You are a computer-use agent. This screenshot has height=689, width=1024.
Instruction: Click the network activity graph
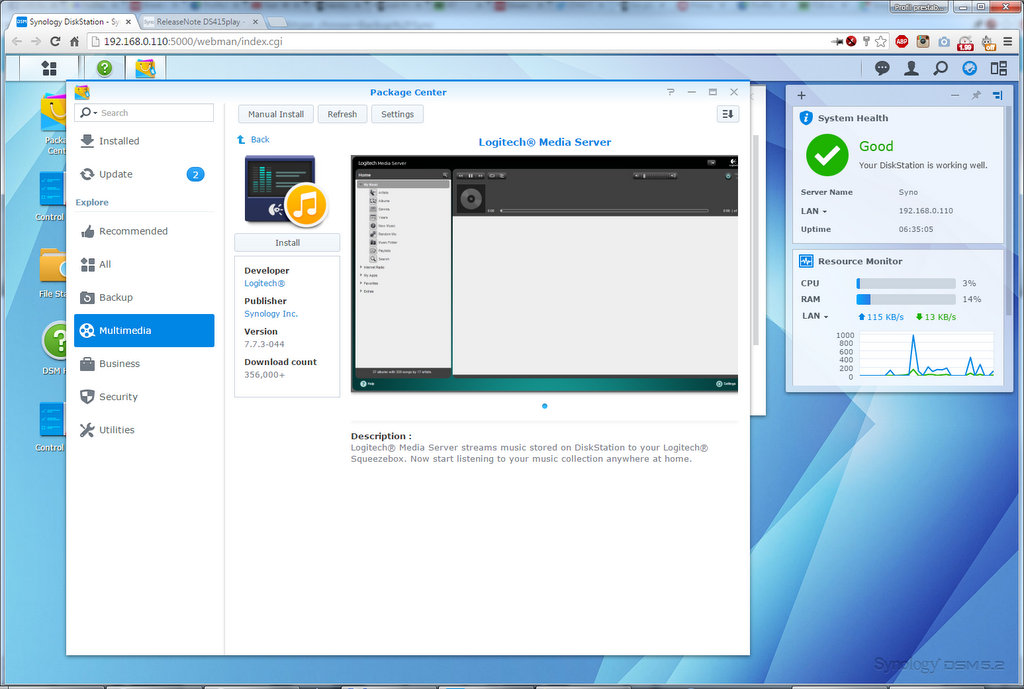[x=927, y=354]
